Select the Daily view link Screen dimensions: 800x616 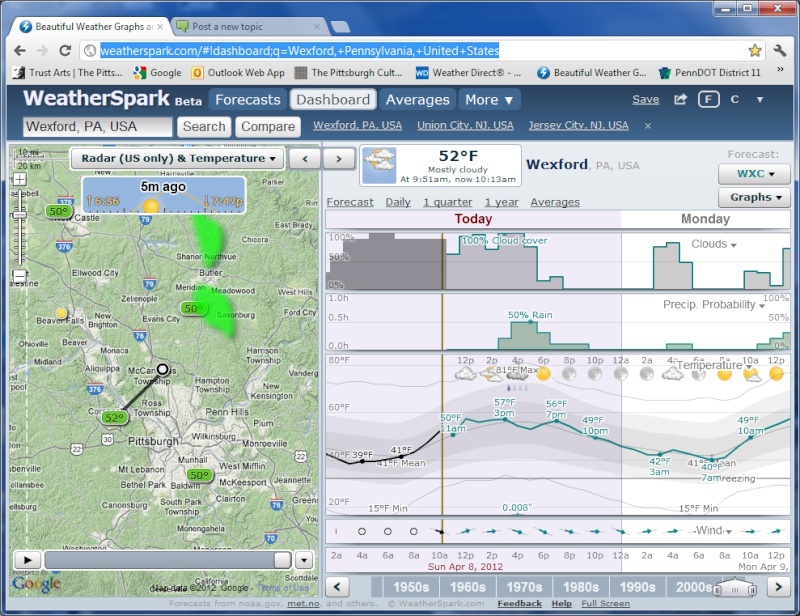[x=398, y=202]
